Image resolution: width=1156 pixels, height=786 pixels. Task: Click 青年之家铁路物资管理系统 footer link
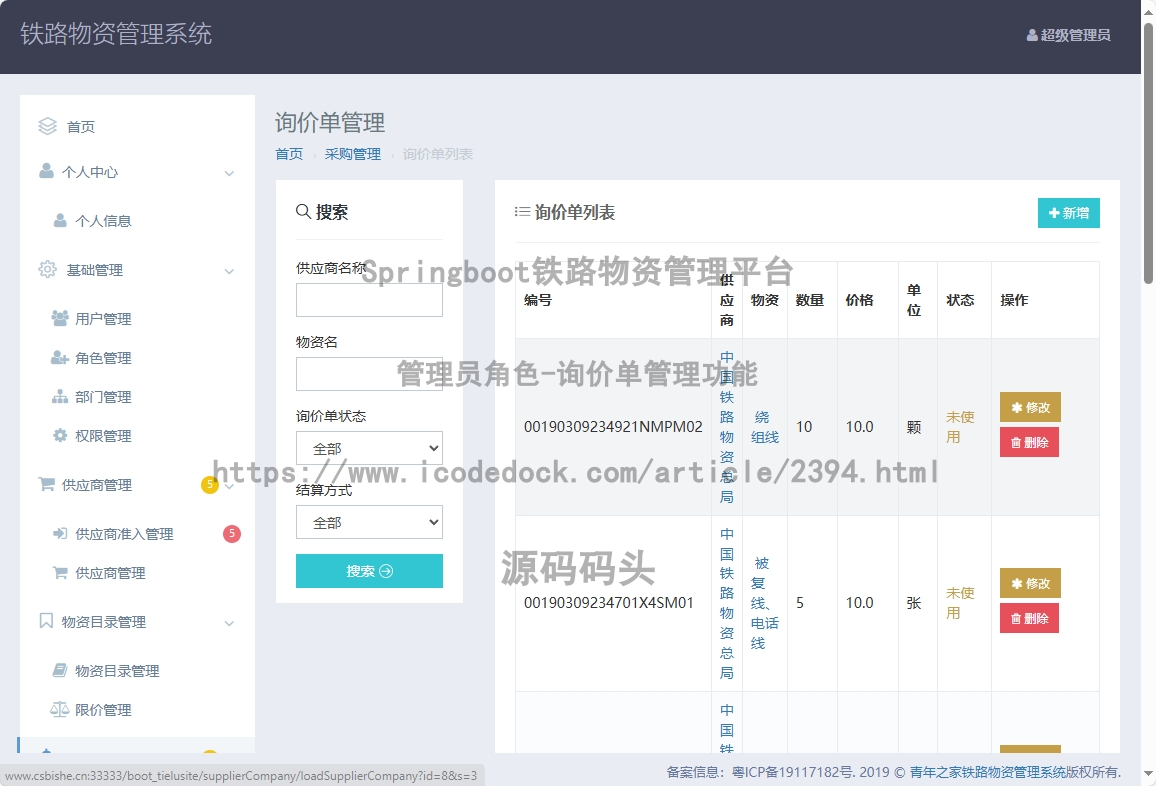[x=988, y=772]
